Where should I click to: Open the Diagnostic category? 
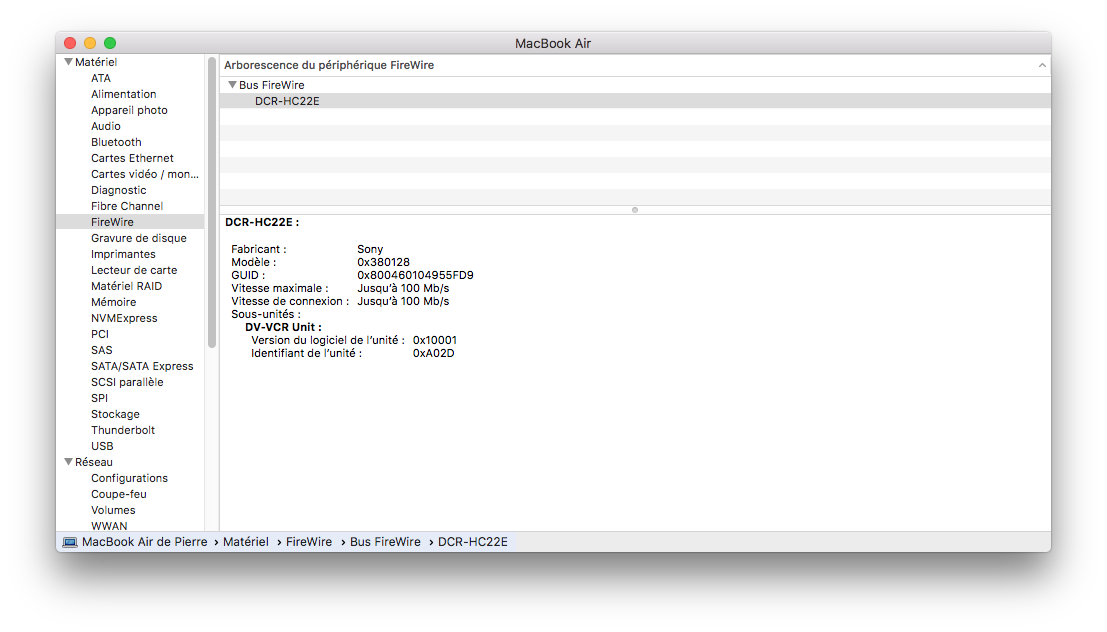(x=119, y=190)
